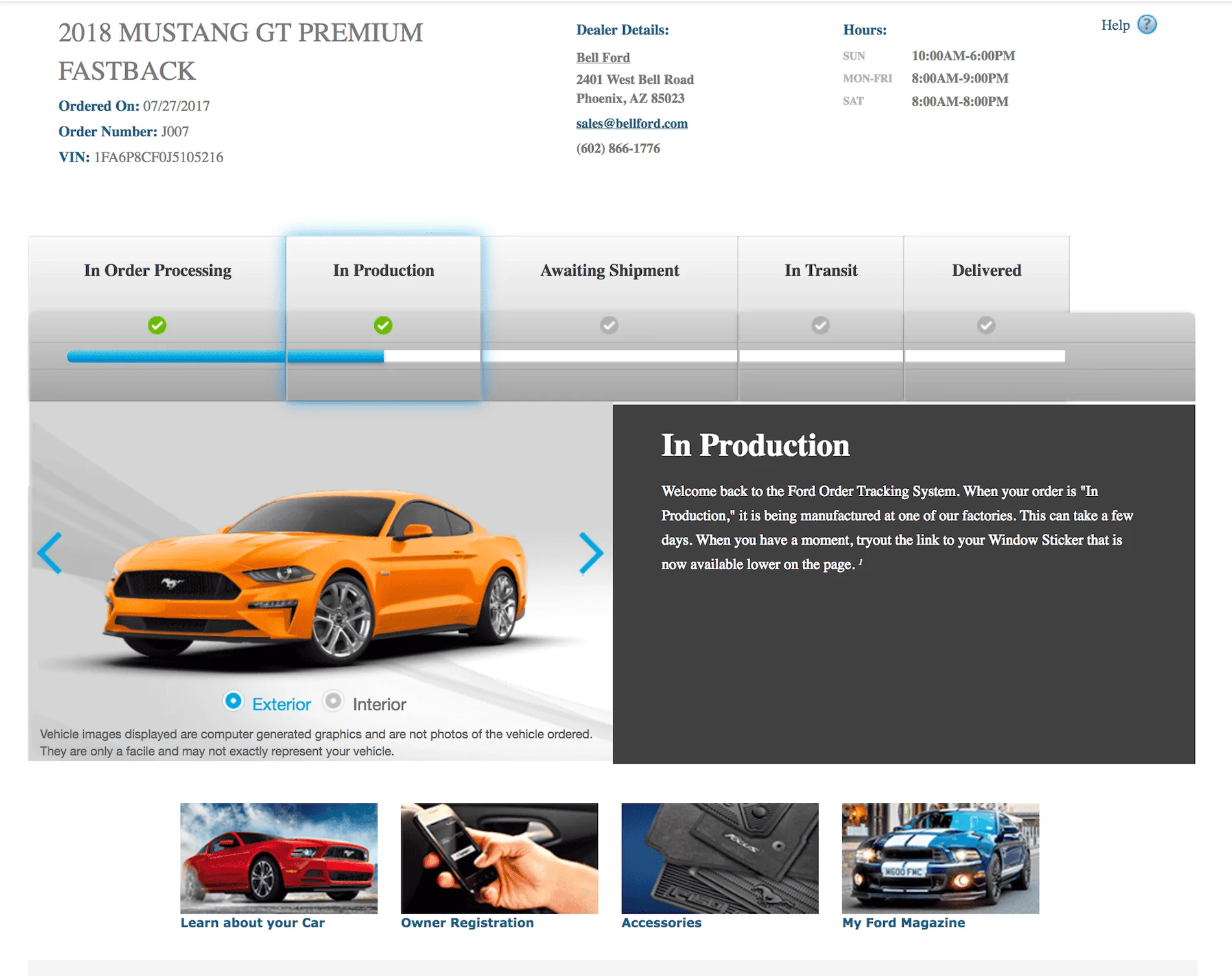Click the Hours heading
The width and height of the screenshot is (1232, 976).
click(864, 30)
